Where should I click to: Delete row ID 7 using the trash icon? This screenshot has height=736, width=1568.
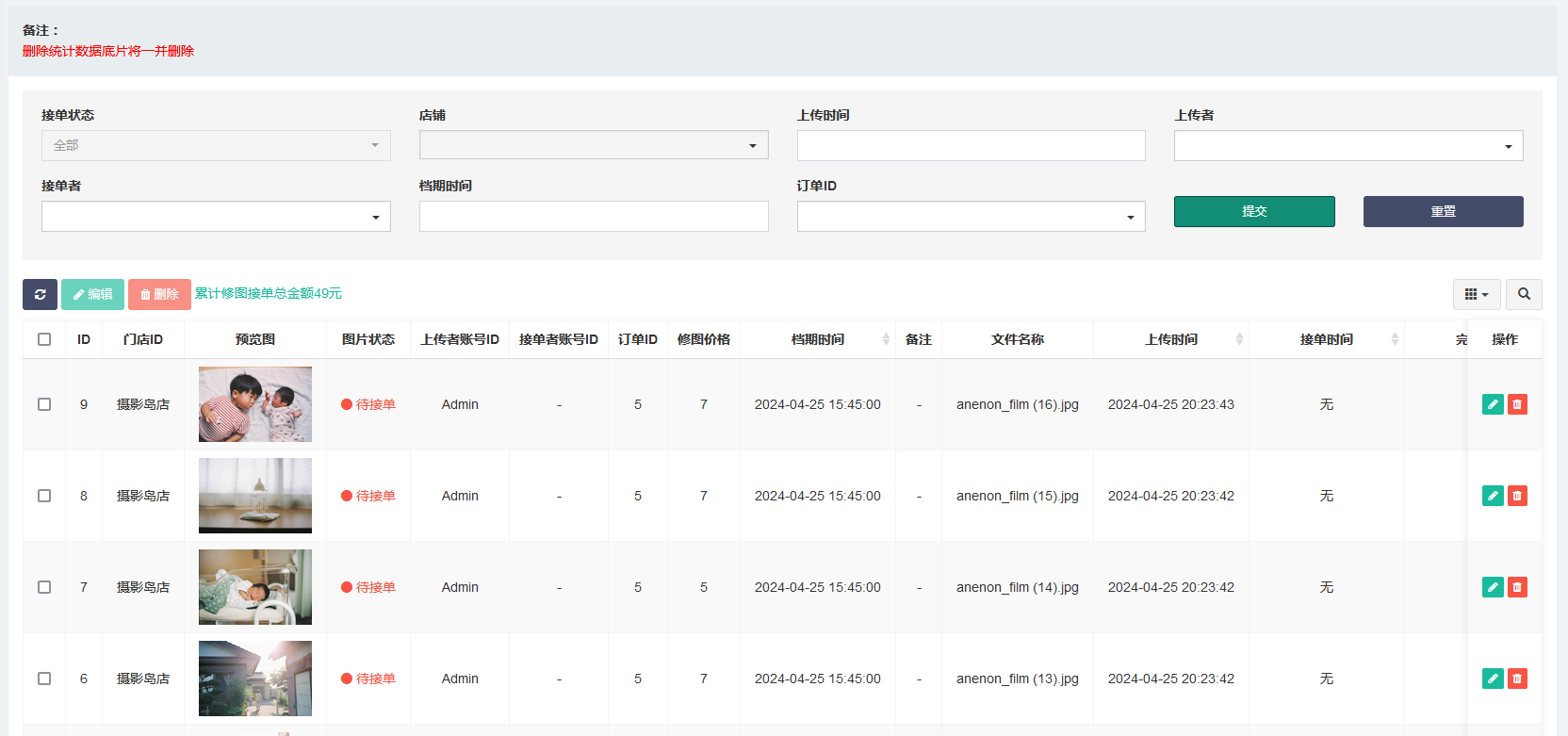1517,587
